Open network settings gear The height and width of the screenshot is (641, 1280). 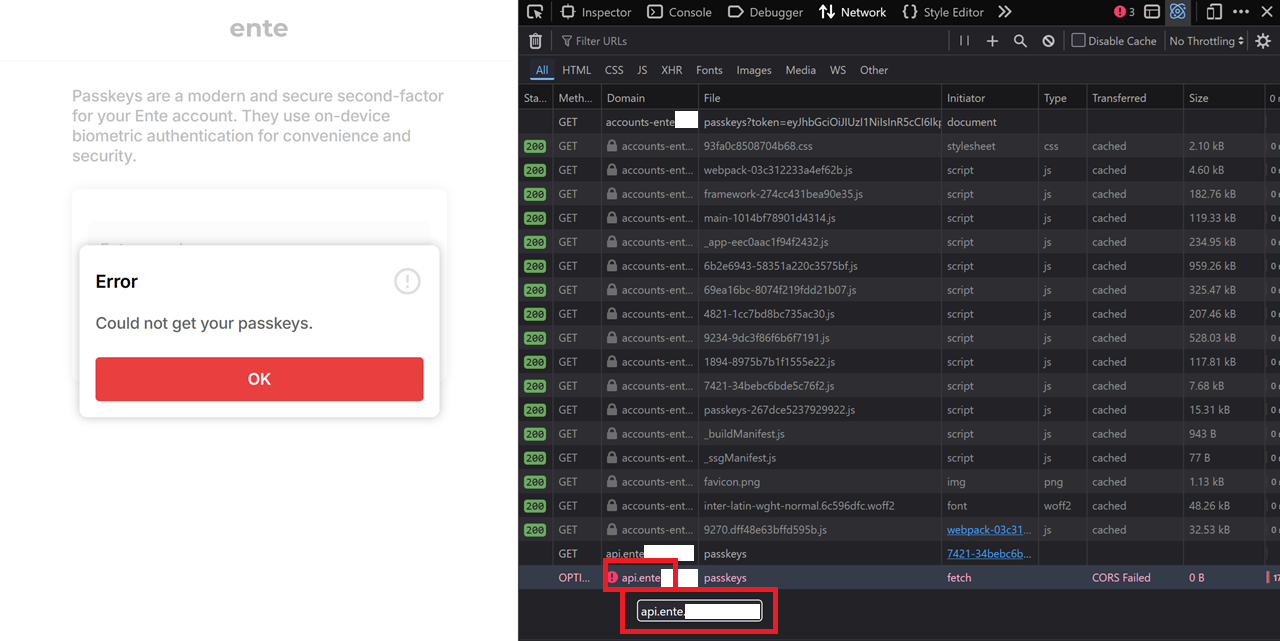click(x=1263, y=41)
